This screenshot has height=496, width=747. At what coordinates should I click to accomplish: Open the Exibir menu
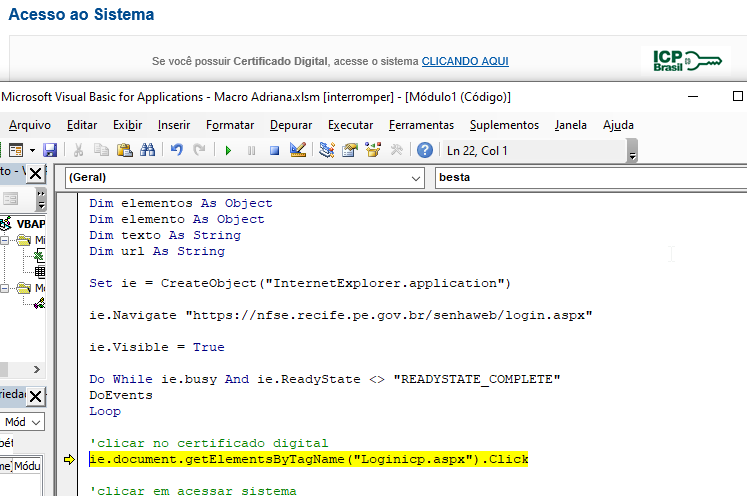click(128, 125)
